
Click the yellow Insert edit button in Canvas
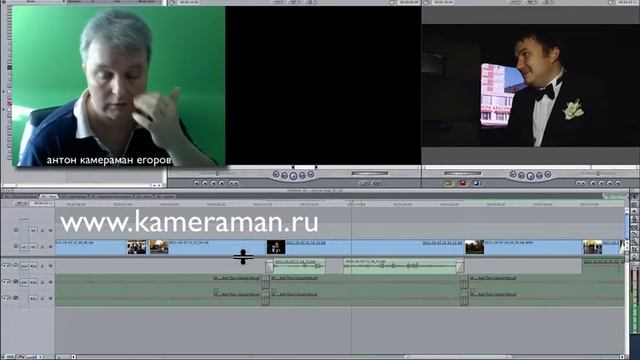[449, 183]
